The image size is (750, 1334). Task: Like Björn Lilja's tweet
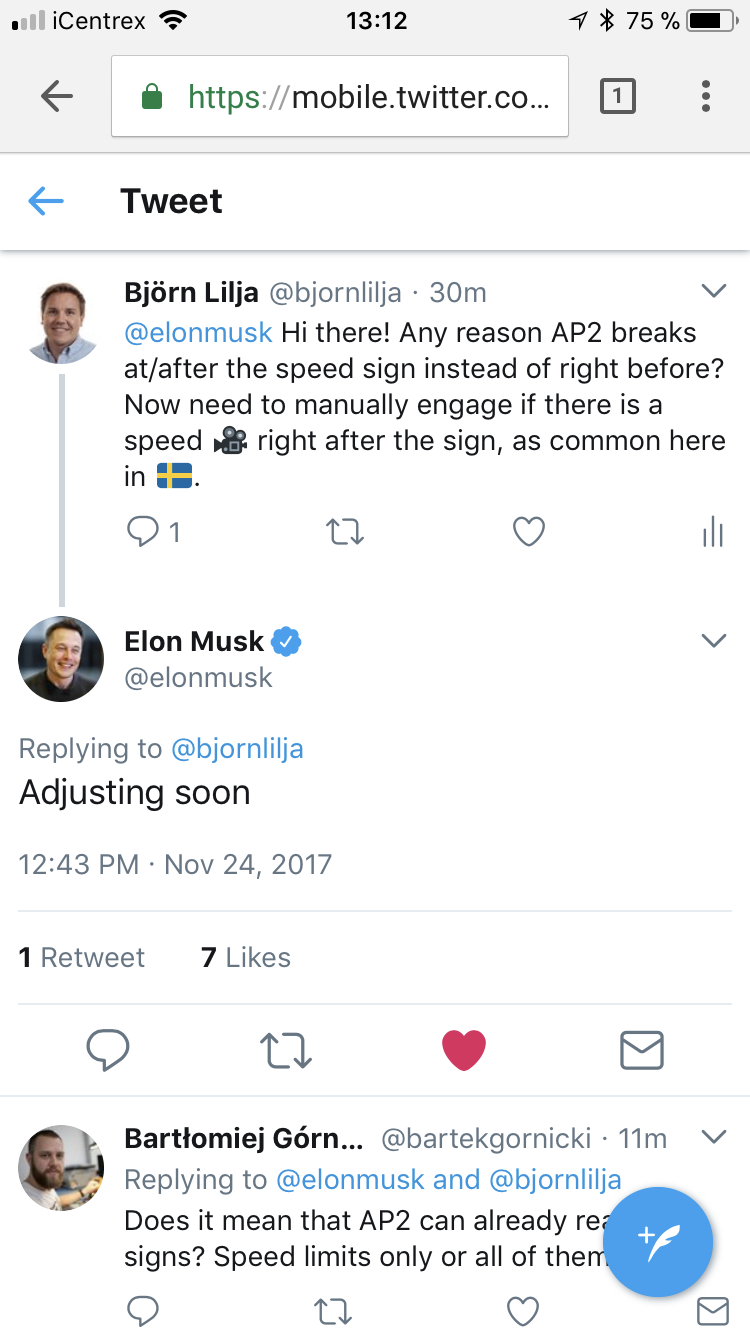tap(528, 532)
